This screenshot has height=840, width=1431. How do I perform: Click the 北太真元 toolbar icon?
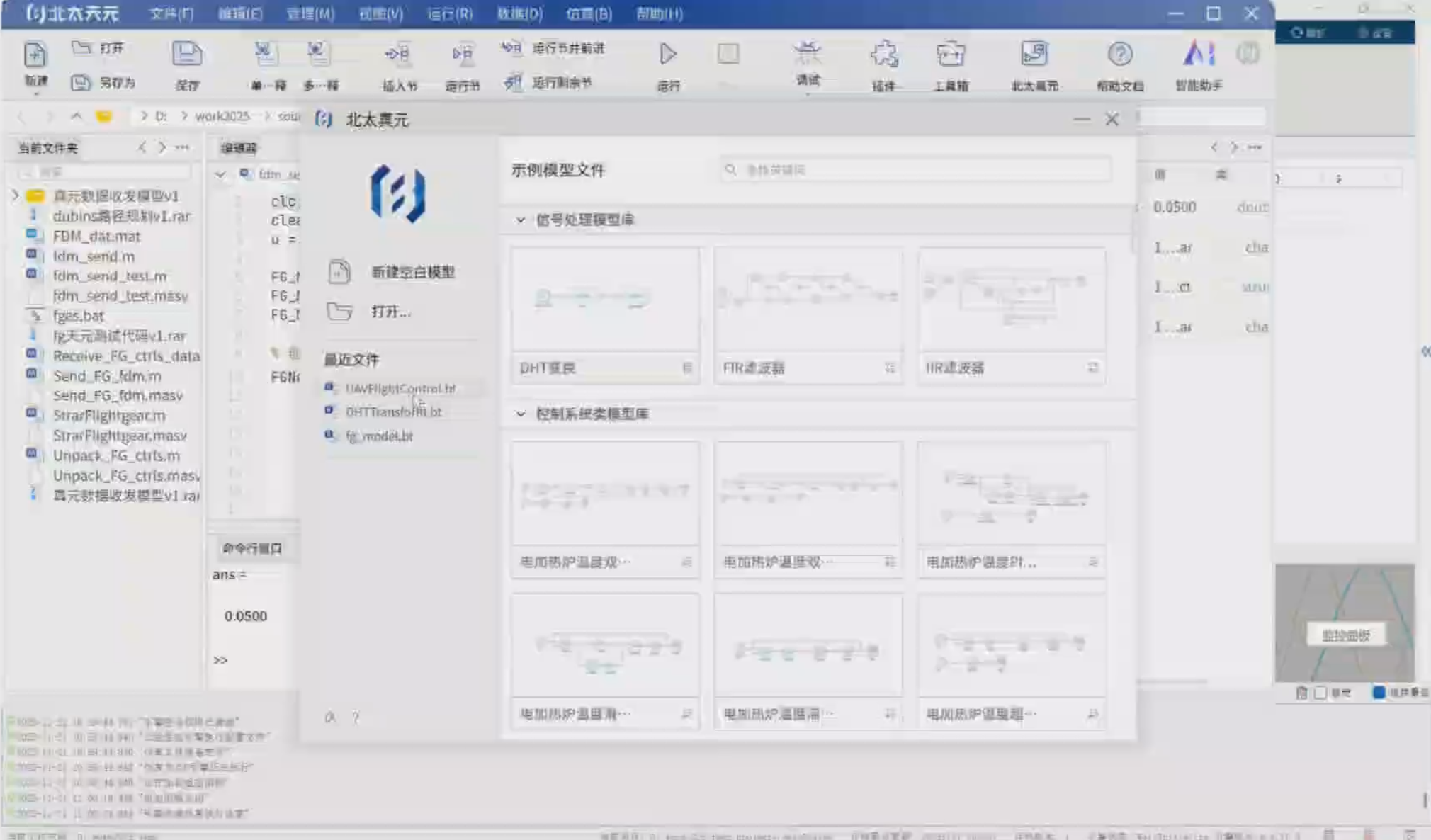(x=1034, y=55)
